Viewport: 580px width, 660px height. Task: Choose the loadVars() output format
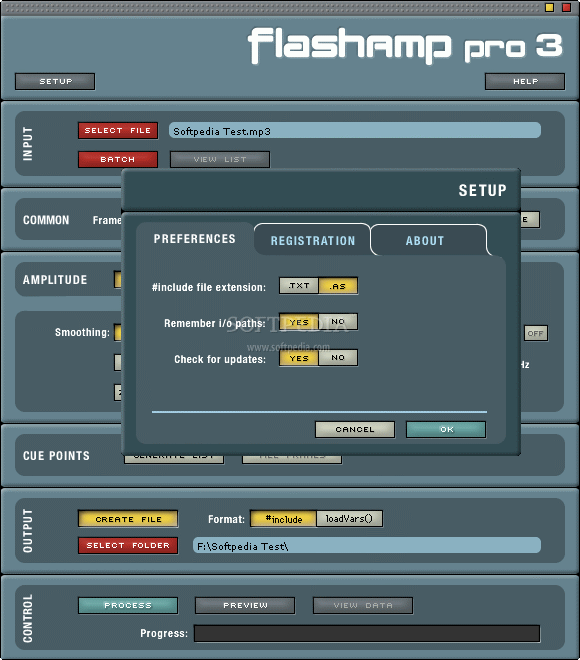click(x=349, y=519)
